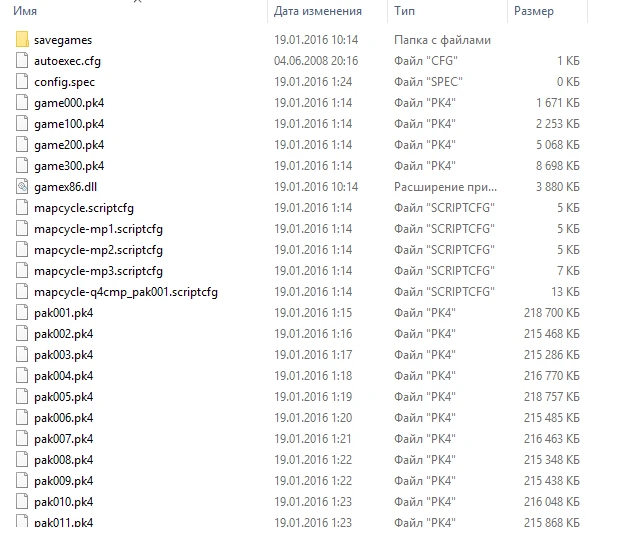Click the game300.pk4 file icon
This screenshot has width=628, height=539.
pos(22,165)
